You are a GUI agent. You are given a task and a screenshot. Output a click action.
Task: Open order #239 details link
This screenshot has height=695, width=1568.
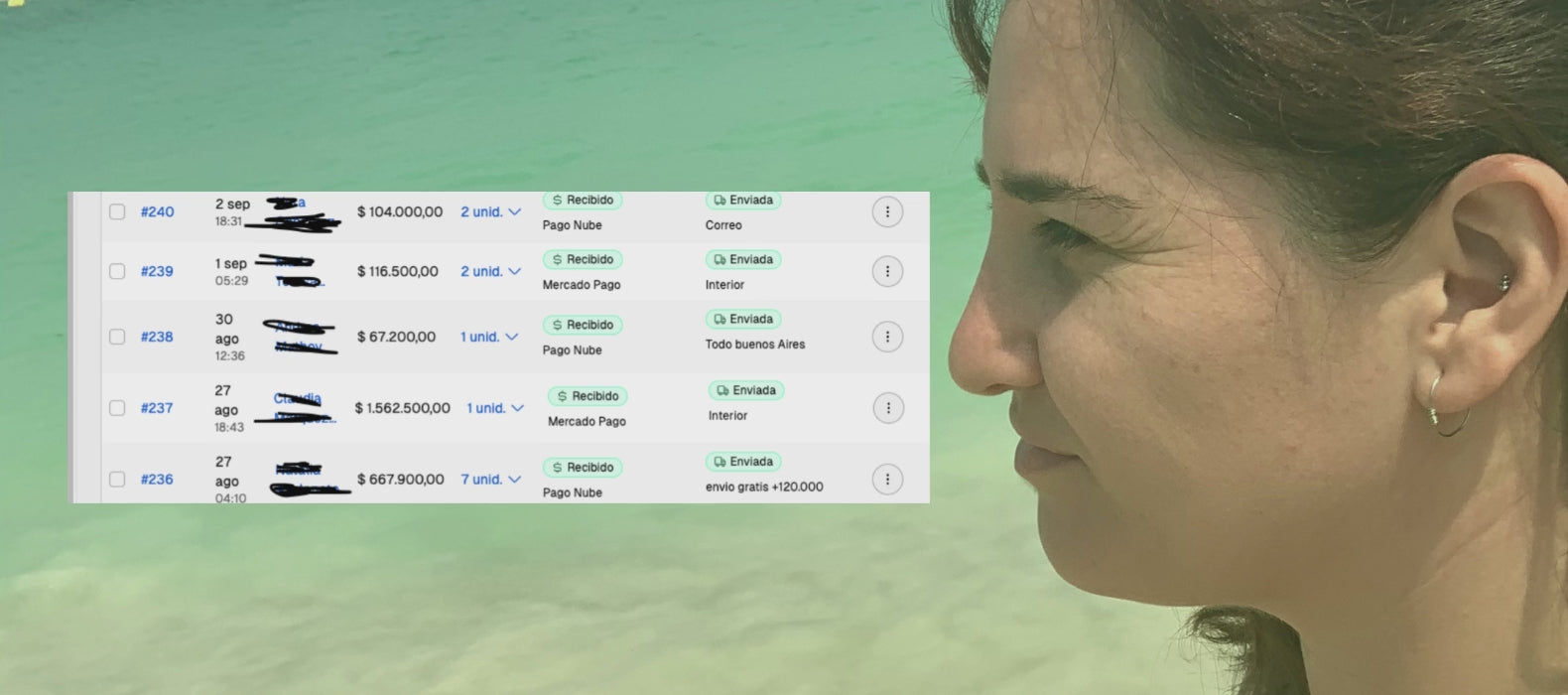[157, 271]
